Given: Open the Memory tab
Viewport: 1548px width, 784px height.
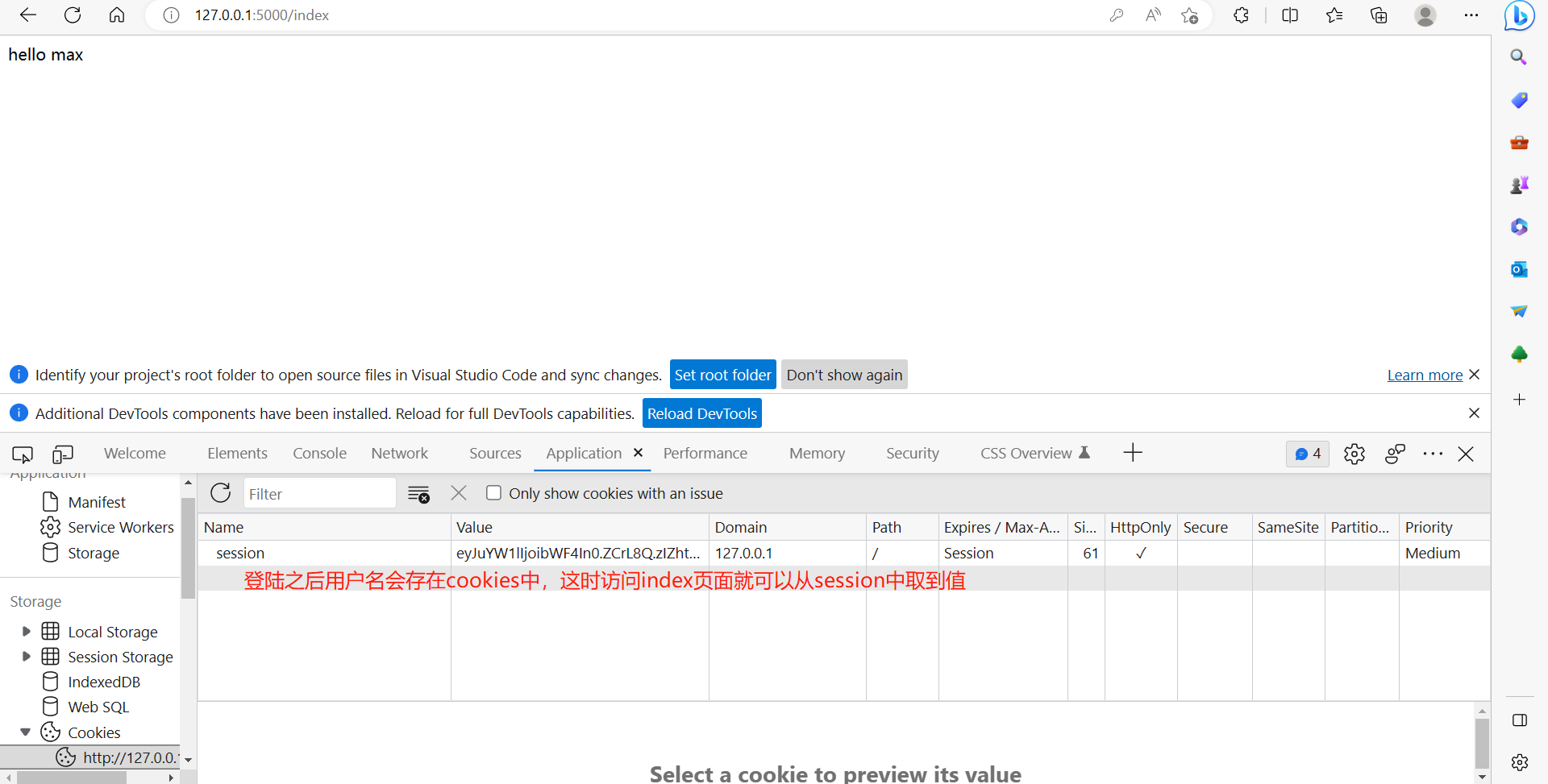Looking at the screenshot, I should click(817, 454).
